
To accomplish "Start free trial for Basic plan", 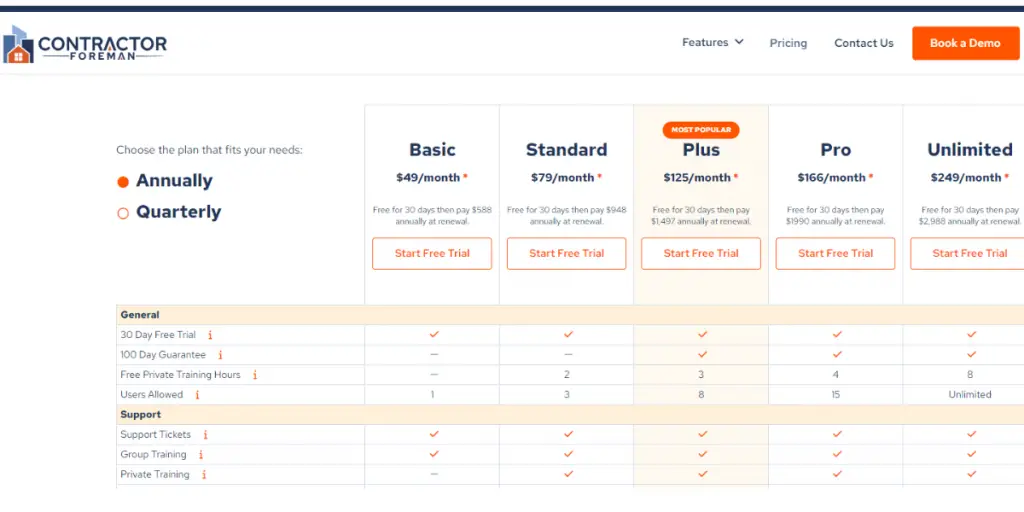I will point(432,253).
